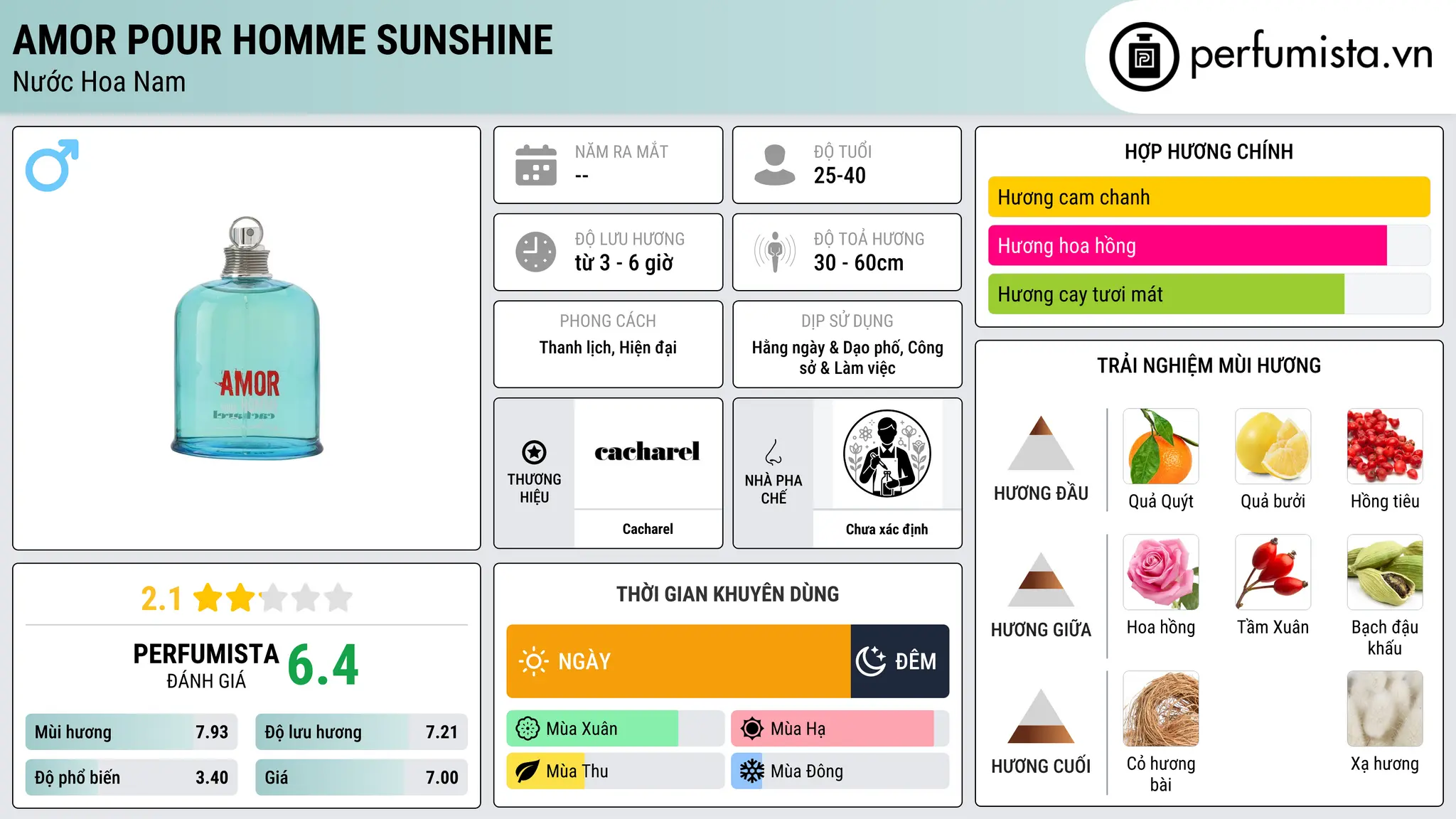Click the từ 3 - 6 giờ longevity value
The image size is (1456, 819).
click(623, 263)
